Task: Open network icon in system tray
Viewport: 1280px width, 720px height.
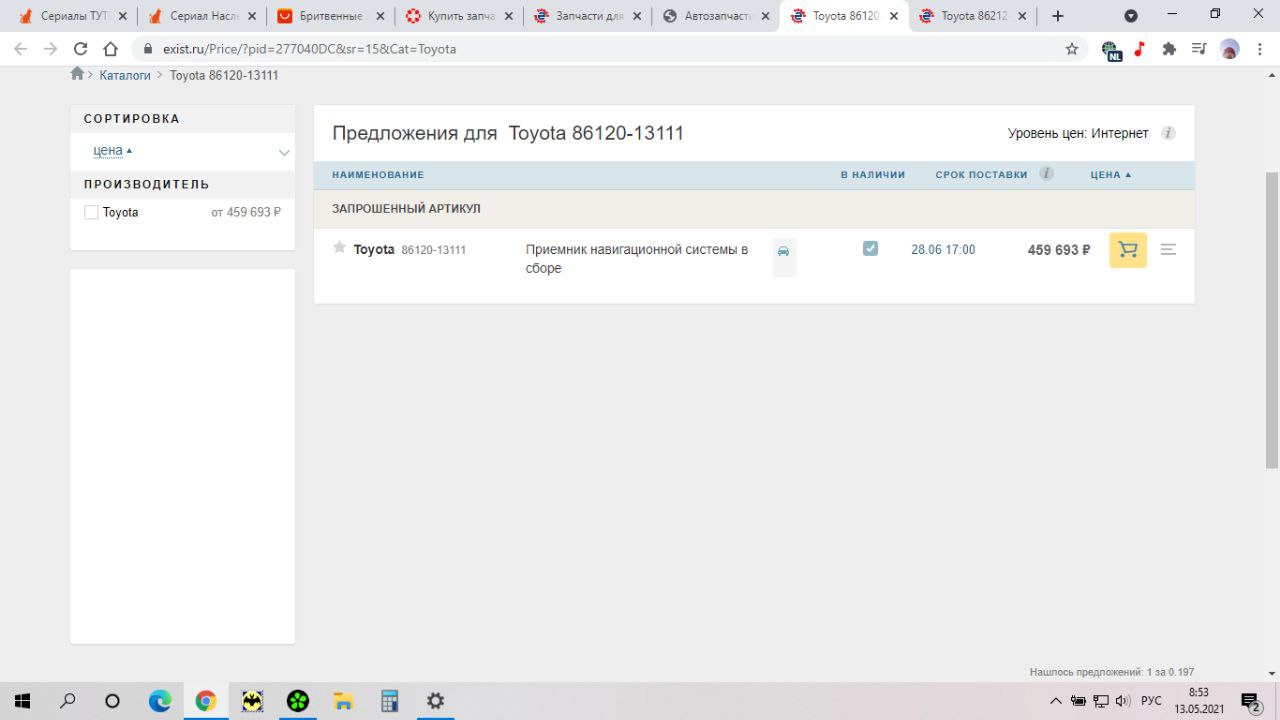Action: click(x=1101, y=701)
